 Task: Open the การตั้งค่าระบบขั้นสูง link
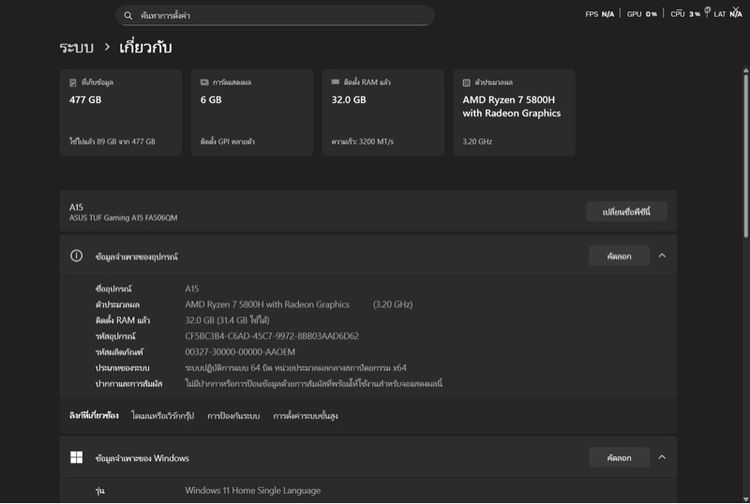click(305, 415)
